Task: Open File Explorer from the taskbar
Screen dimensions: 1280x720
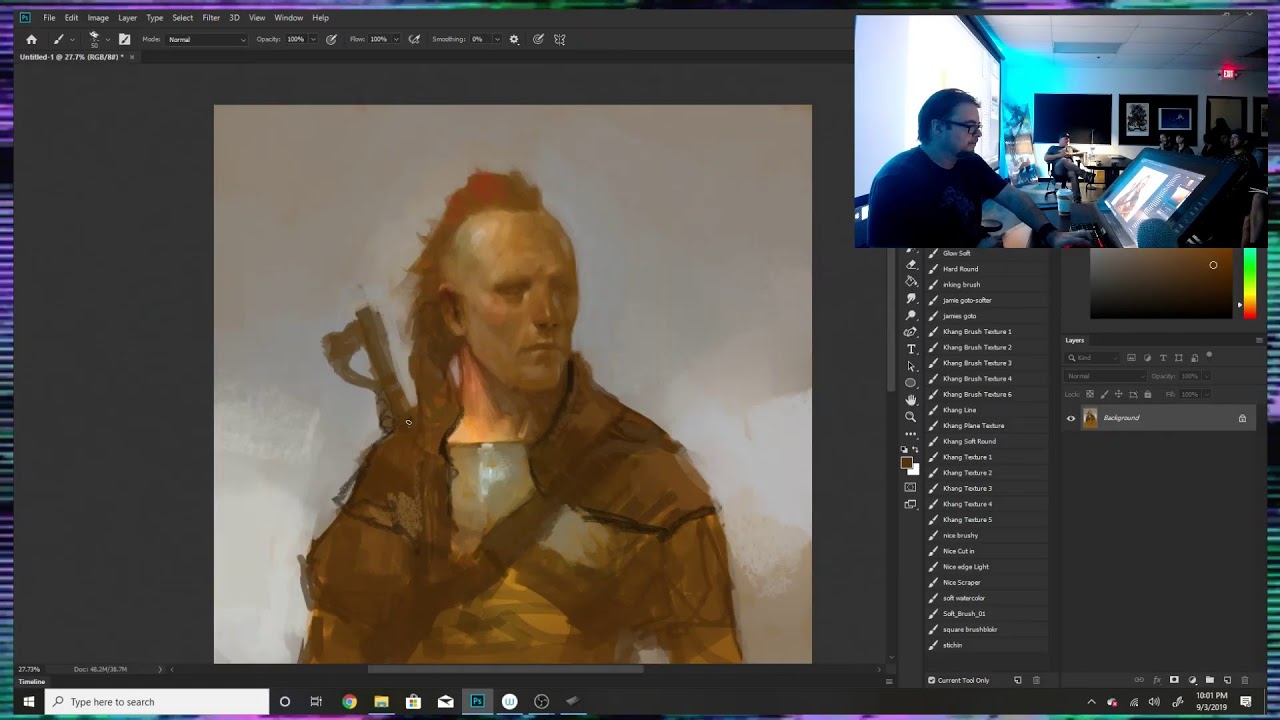Action: 381,702
